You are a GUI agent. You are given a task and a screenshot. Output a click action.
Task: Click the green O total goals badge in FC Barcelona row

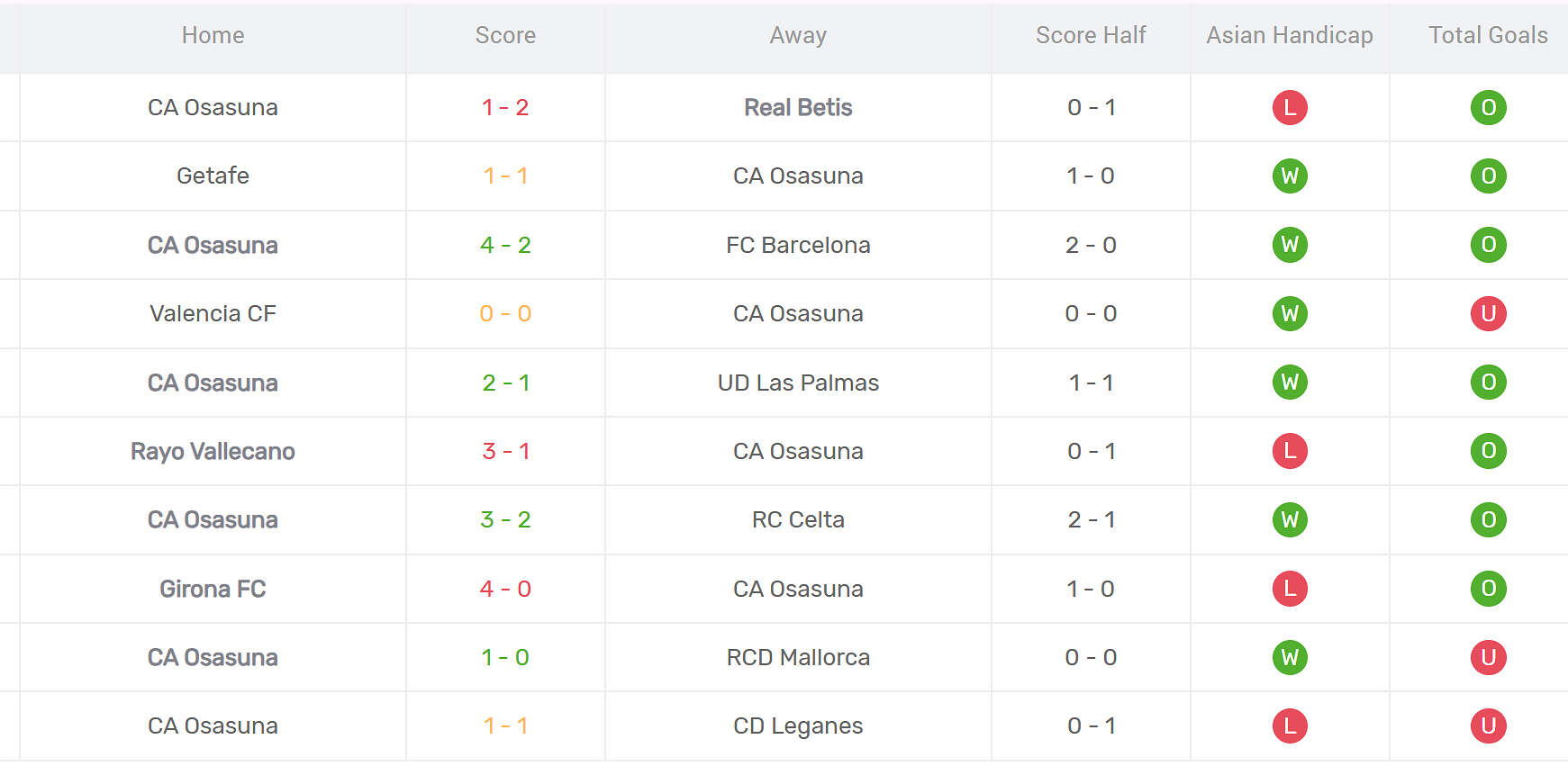pos(1488,245)
